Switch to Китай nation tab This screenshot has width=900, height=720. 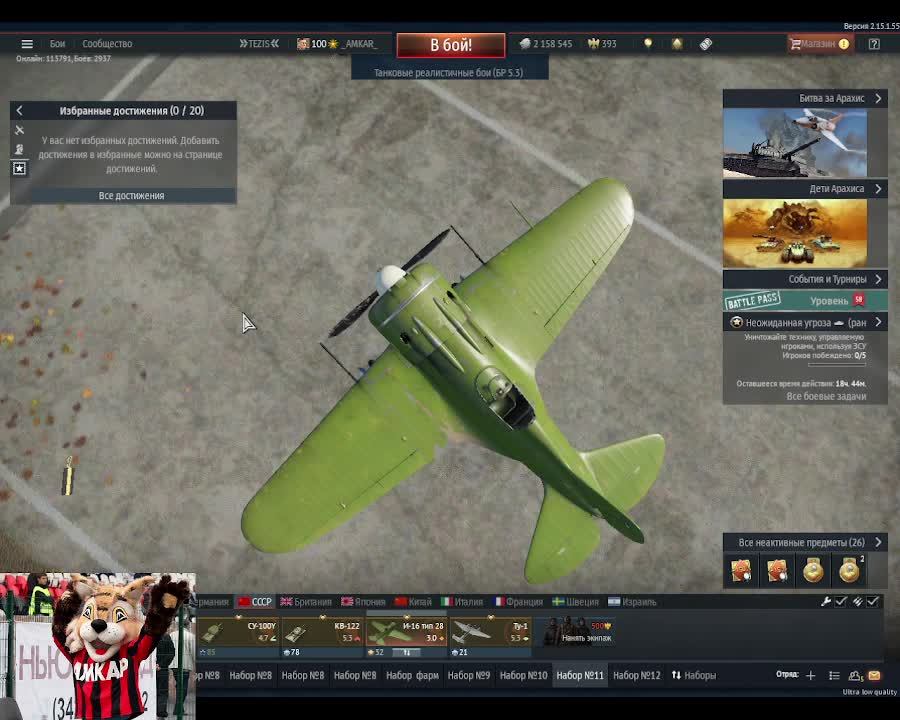(x=413, y=602)
